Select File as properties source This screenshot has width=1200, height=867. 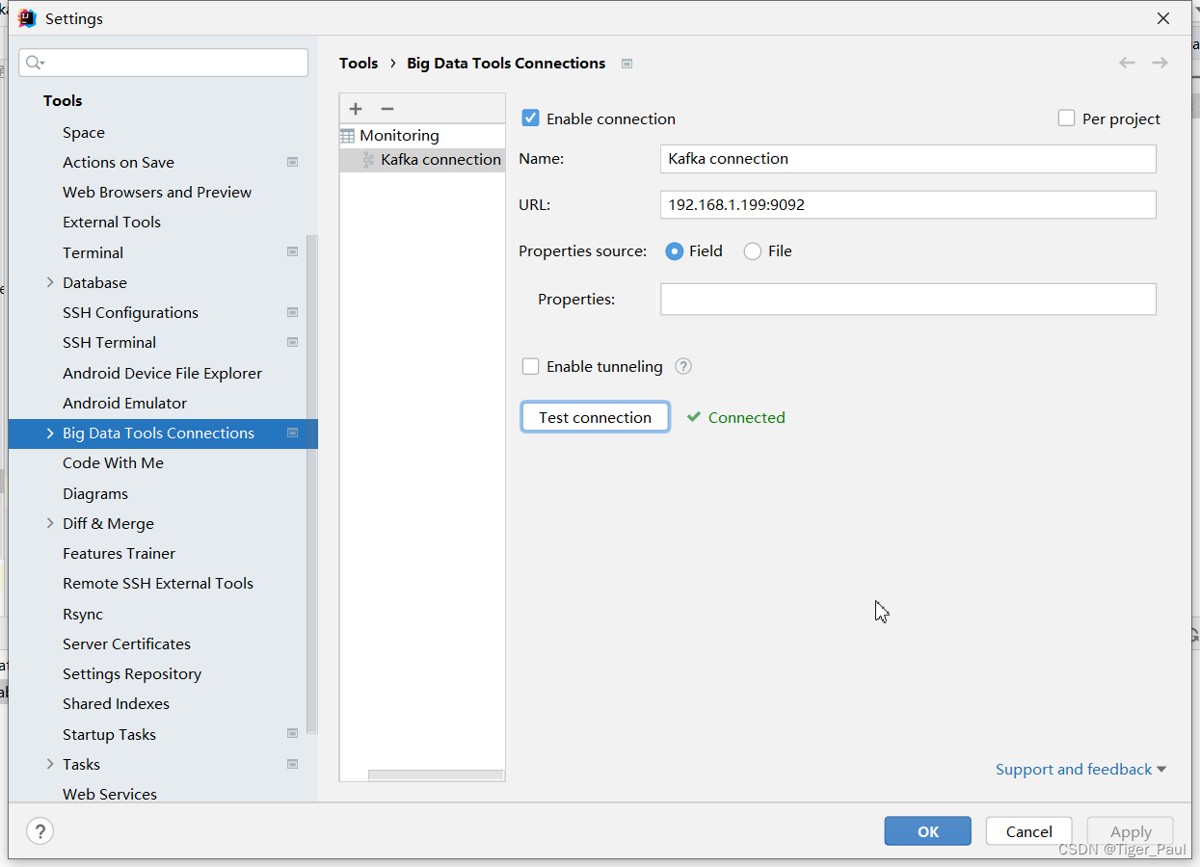752,251
